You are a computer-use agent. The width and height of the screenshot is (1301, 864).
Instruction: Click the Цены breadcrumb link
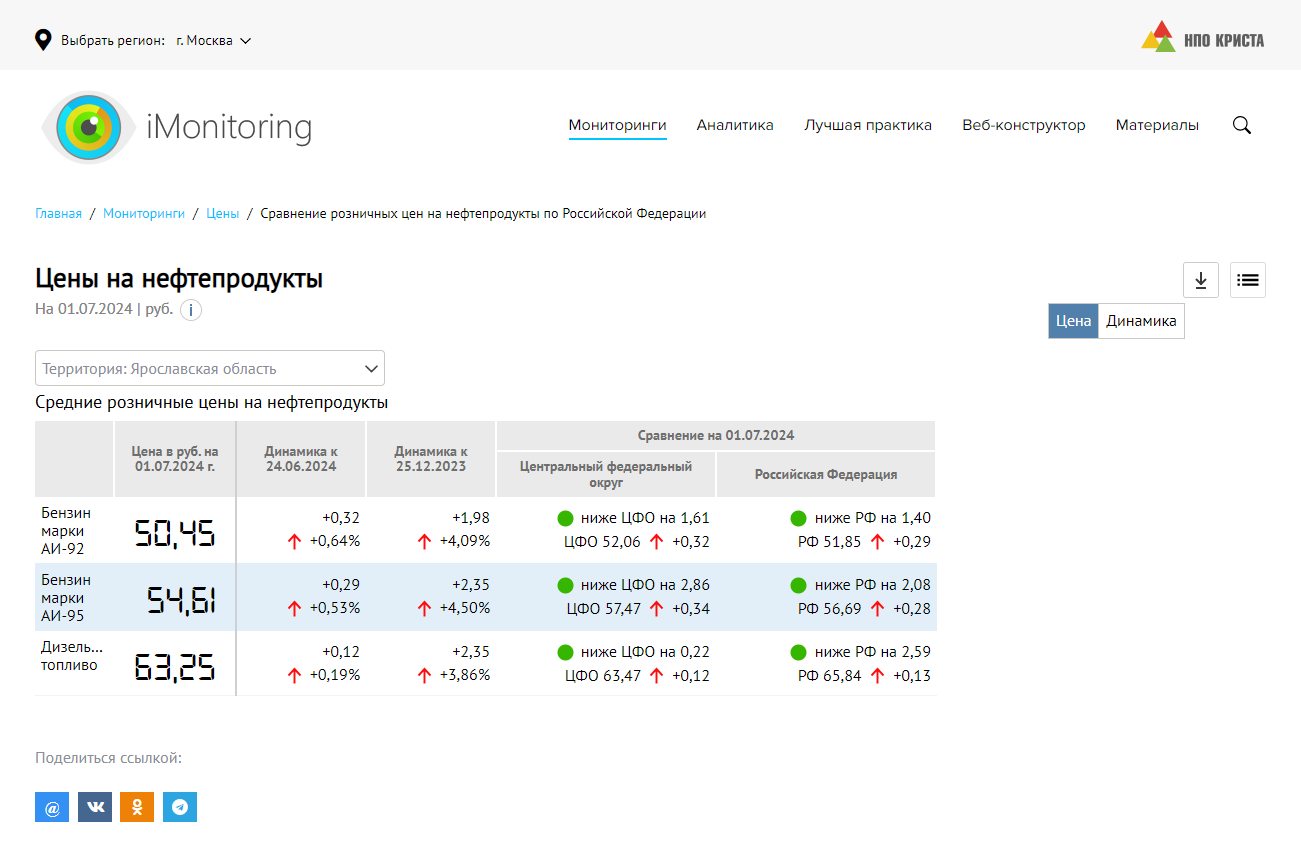[x=223, y=214]
